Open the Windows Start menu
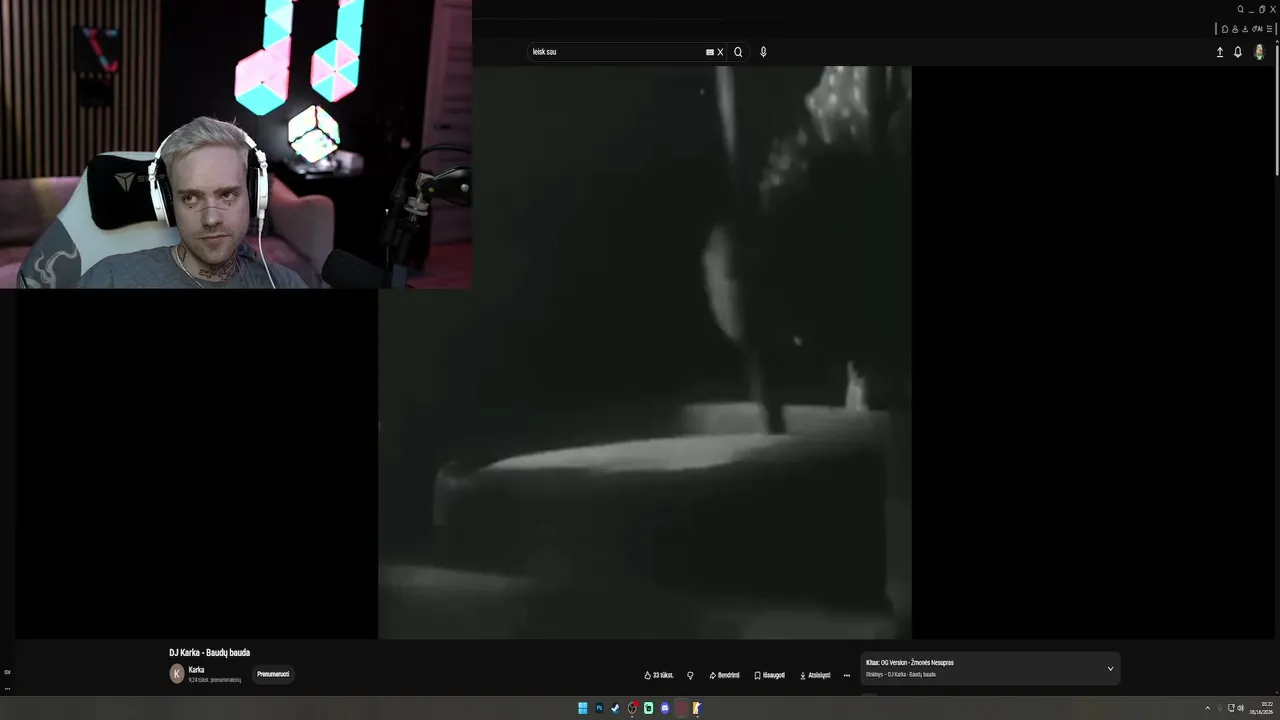The image size is (1280, 720). pyautogui.click(x=582, y=708)
